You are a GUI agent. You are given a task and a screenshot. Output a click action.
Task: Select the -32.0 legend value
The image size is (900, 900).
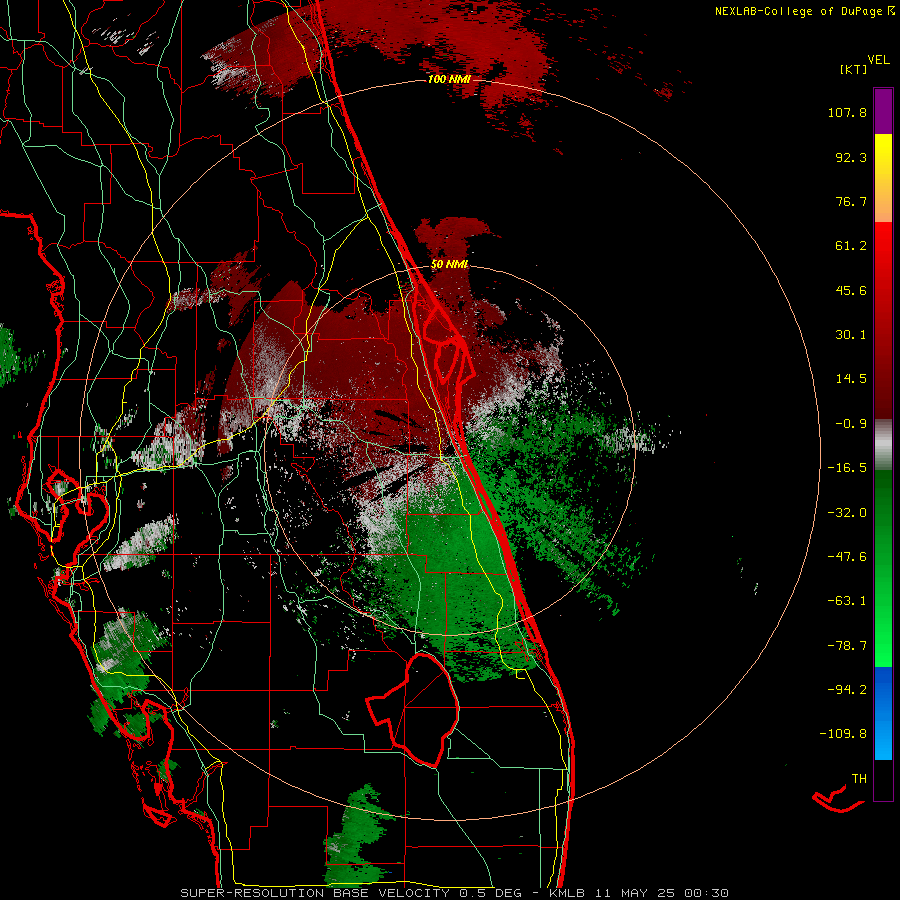point(847,513)
